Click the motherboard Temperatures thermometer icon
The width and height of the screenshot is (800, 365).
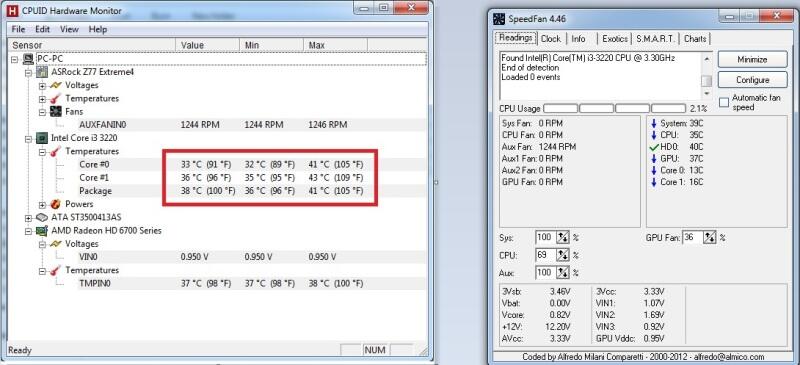click(x=56, y=98)
